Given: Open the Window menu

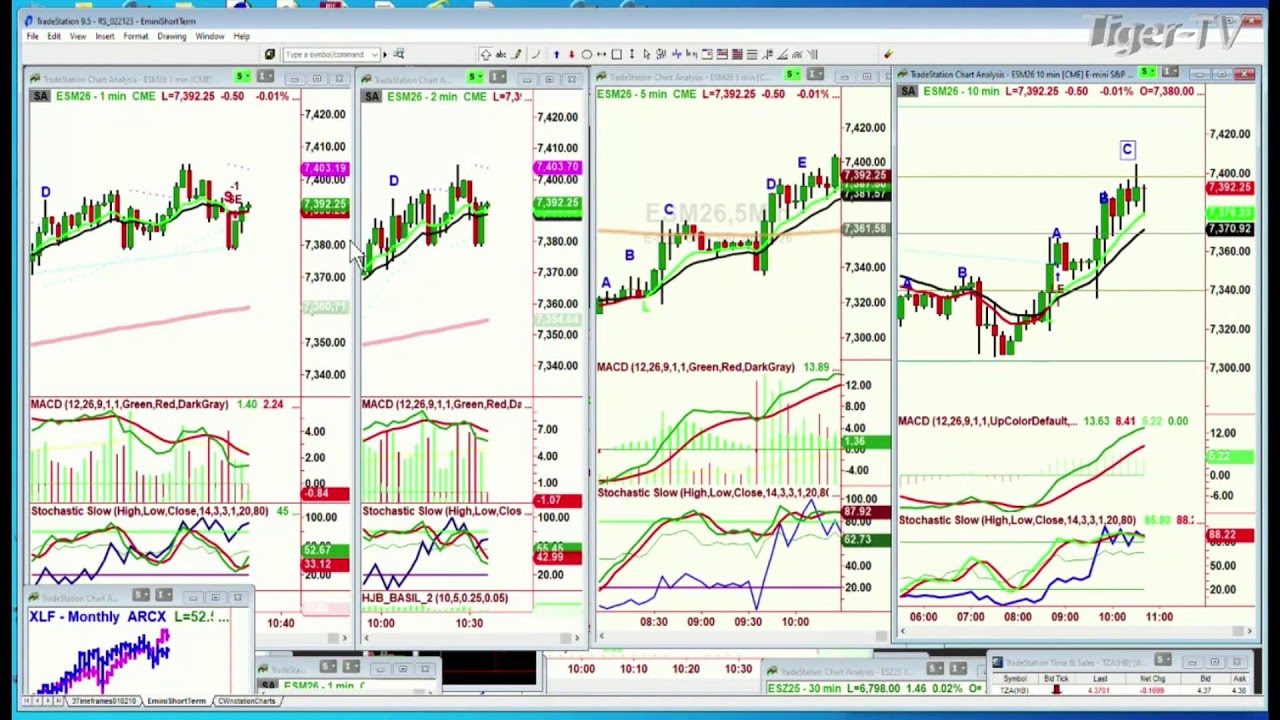Looking at the screenshot, I should pos(209,36).
